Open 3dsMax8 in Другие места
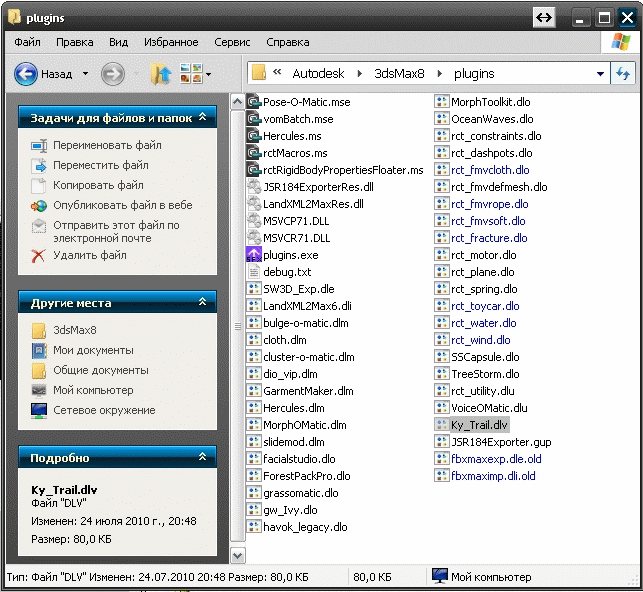 point(75,330)
